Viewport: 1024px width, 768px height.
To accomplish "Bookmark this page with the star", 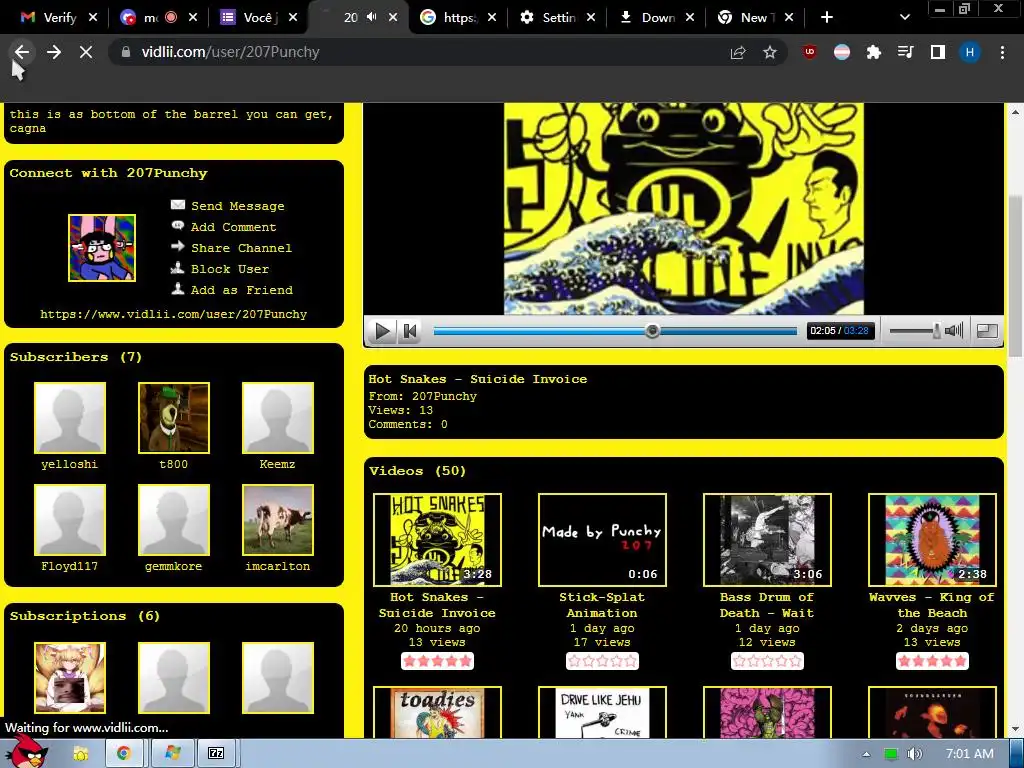I will coord(770,52).
